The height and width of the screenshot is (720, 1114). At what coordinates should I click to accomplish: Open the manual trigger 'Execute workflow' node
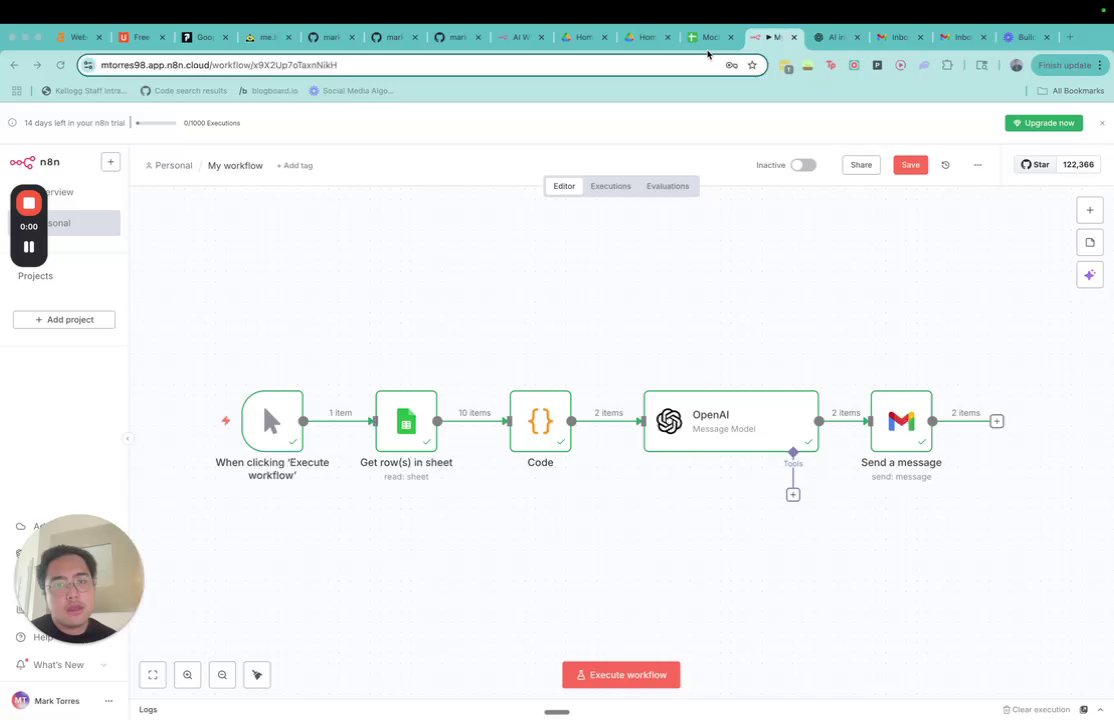pos(272,421)
